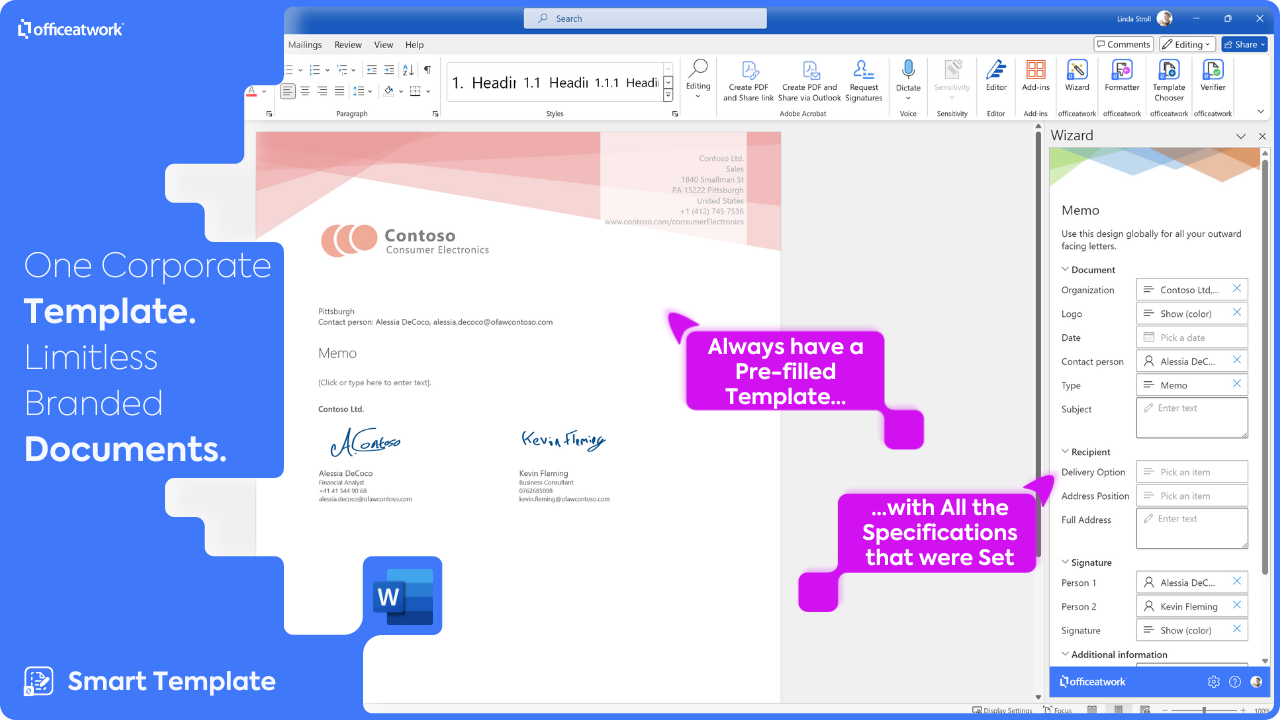Clear the Type field value
The image size is (1280, 720).
point(1237,385)
